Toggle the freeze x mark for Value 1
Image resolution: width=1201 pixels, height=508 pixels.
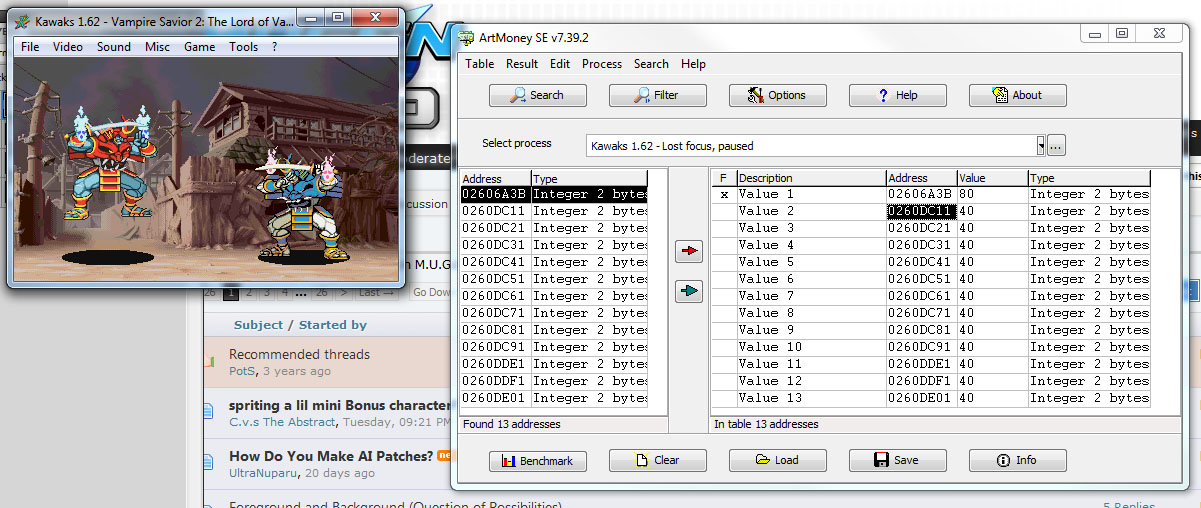click(724, 195)
